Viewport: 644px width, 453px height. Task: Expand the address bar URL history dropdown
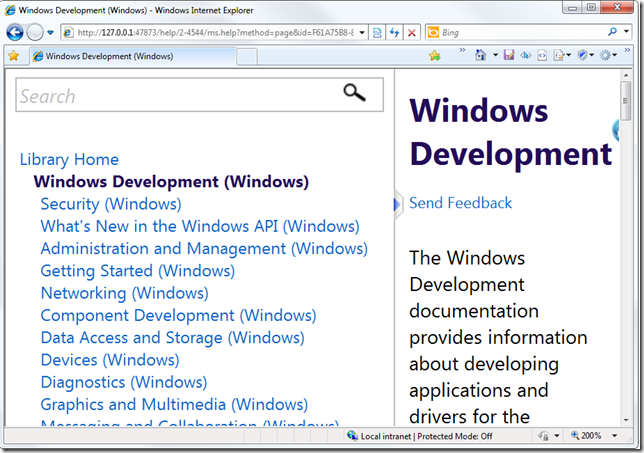[x=361, y=32]
